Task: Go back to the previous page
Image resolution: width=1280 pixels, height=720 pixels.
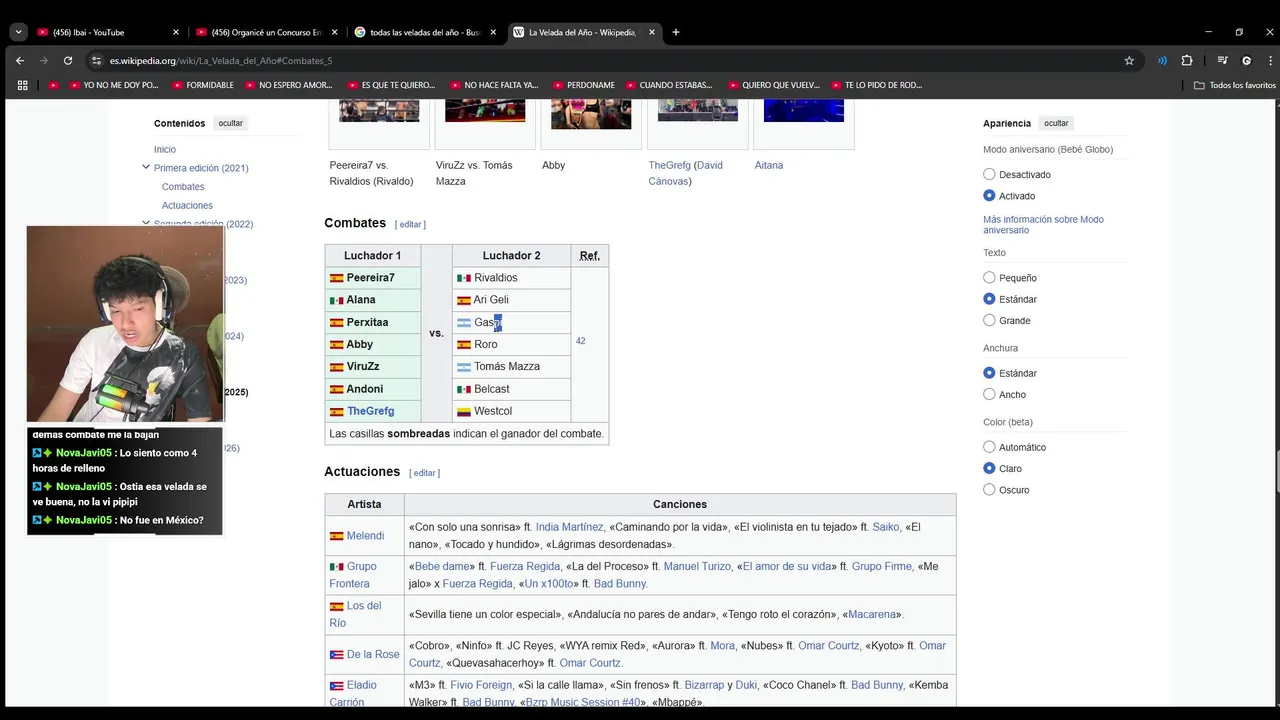Action: [20, 60]
